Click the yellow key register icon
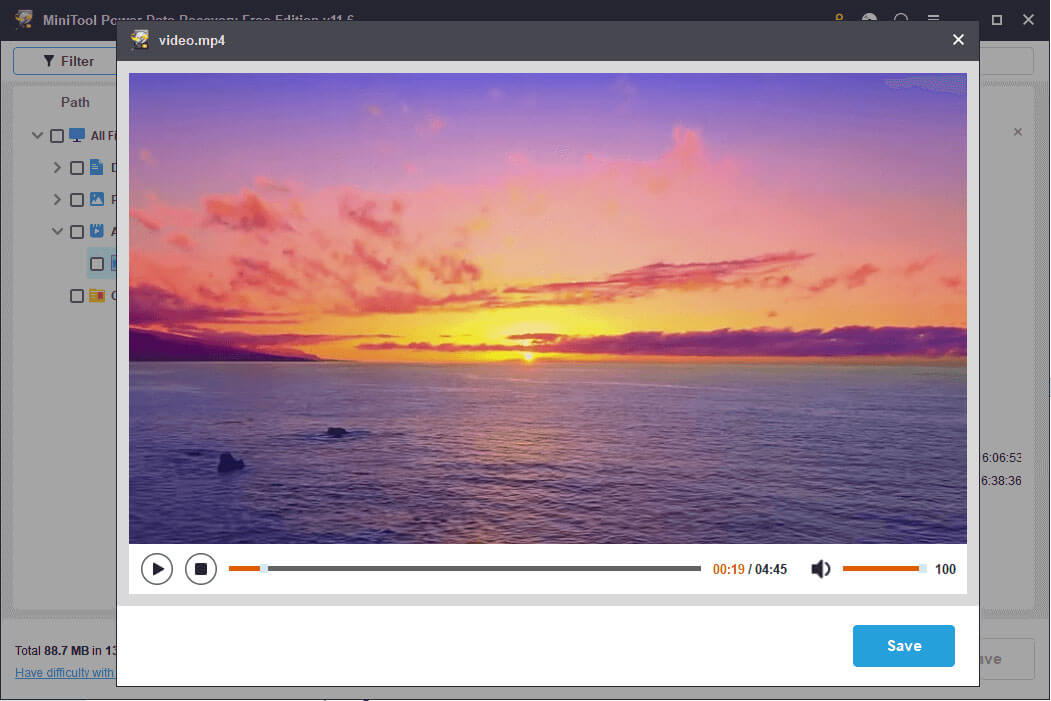 [x=839, y=17]
